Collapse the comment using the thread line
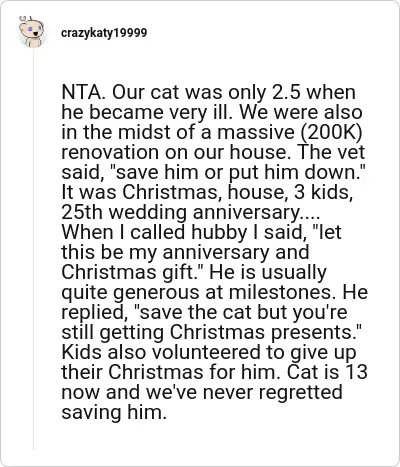The width and height of the screenshot is (400, 467). click(33, 248)
